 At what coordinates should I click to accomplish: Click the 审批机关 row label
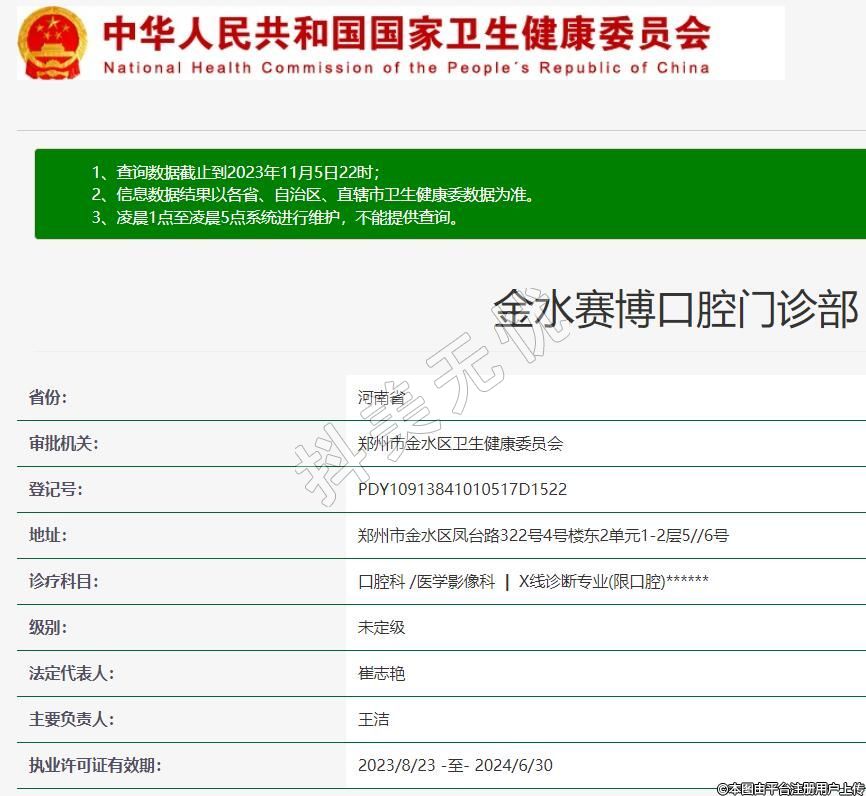click(63, 444)
